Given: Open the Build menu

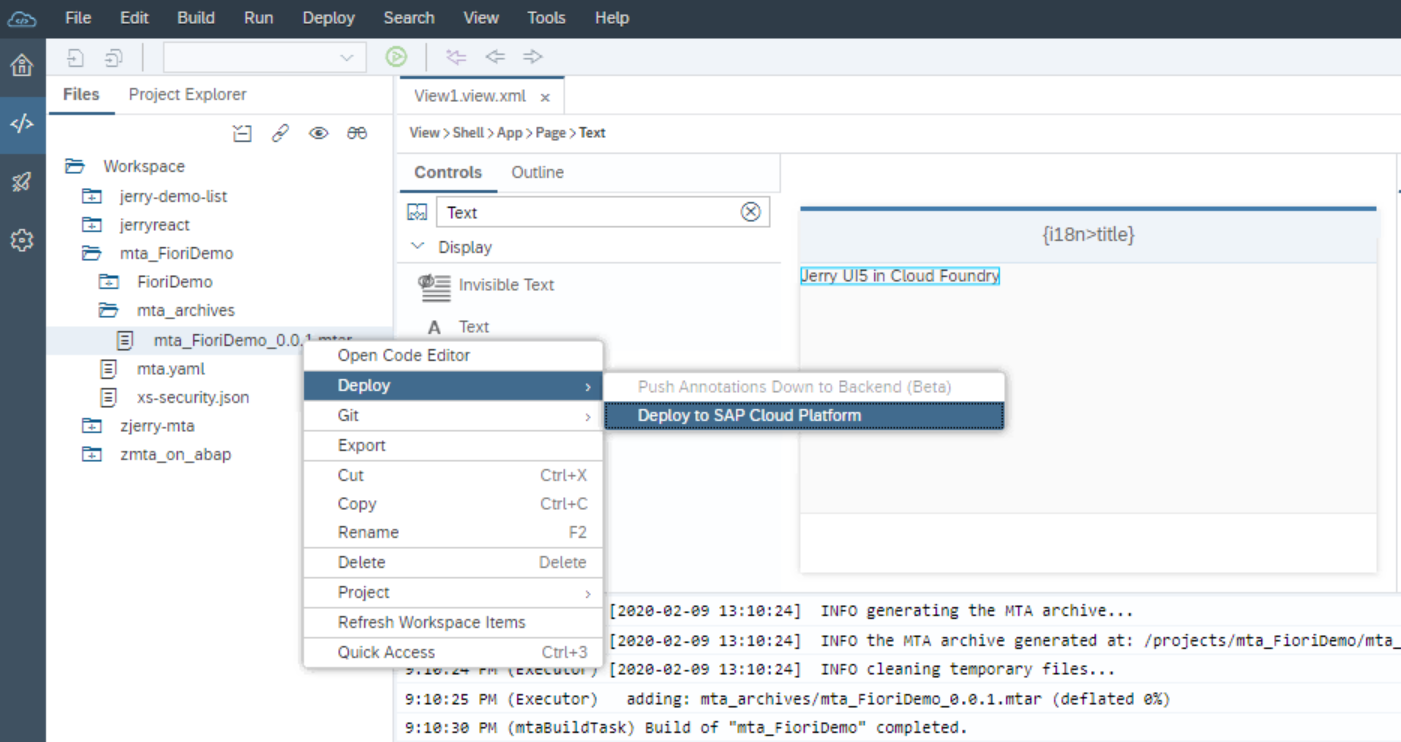Looking at the screenshot, I should click(x=196, y=18).
